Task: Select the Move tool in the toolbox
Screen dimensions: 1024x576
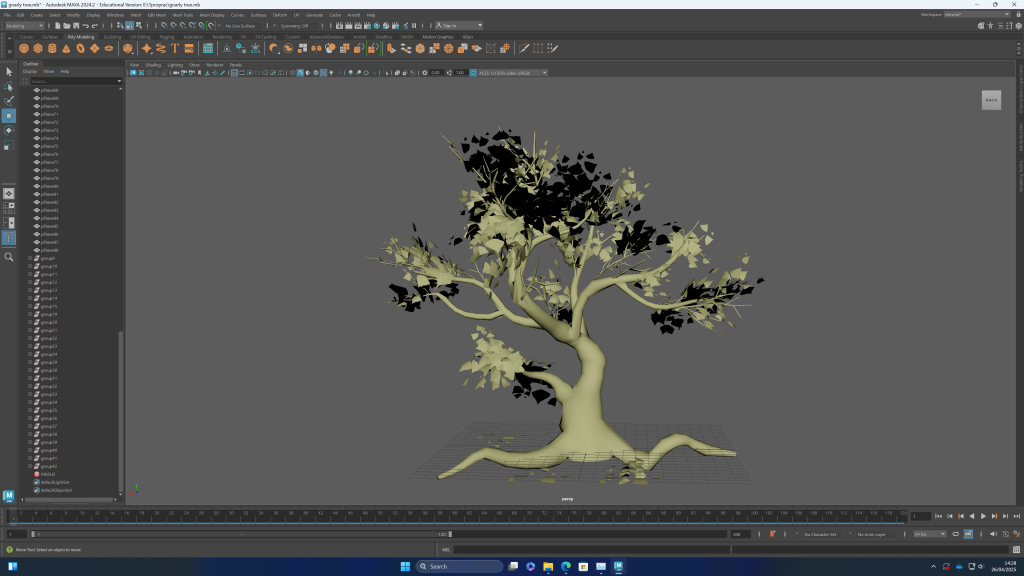Action: [x=9, y=115]
